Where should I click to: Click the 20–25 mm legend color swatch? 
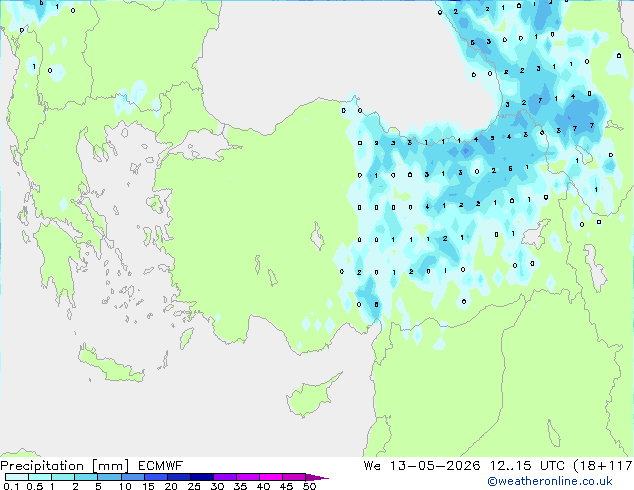click(179, 477)
